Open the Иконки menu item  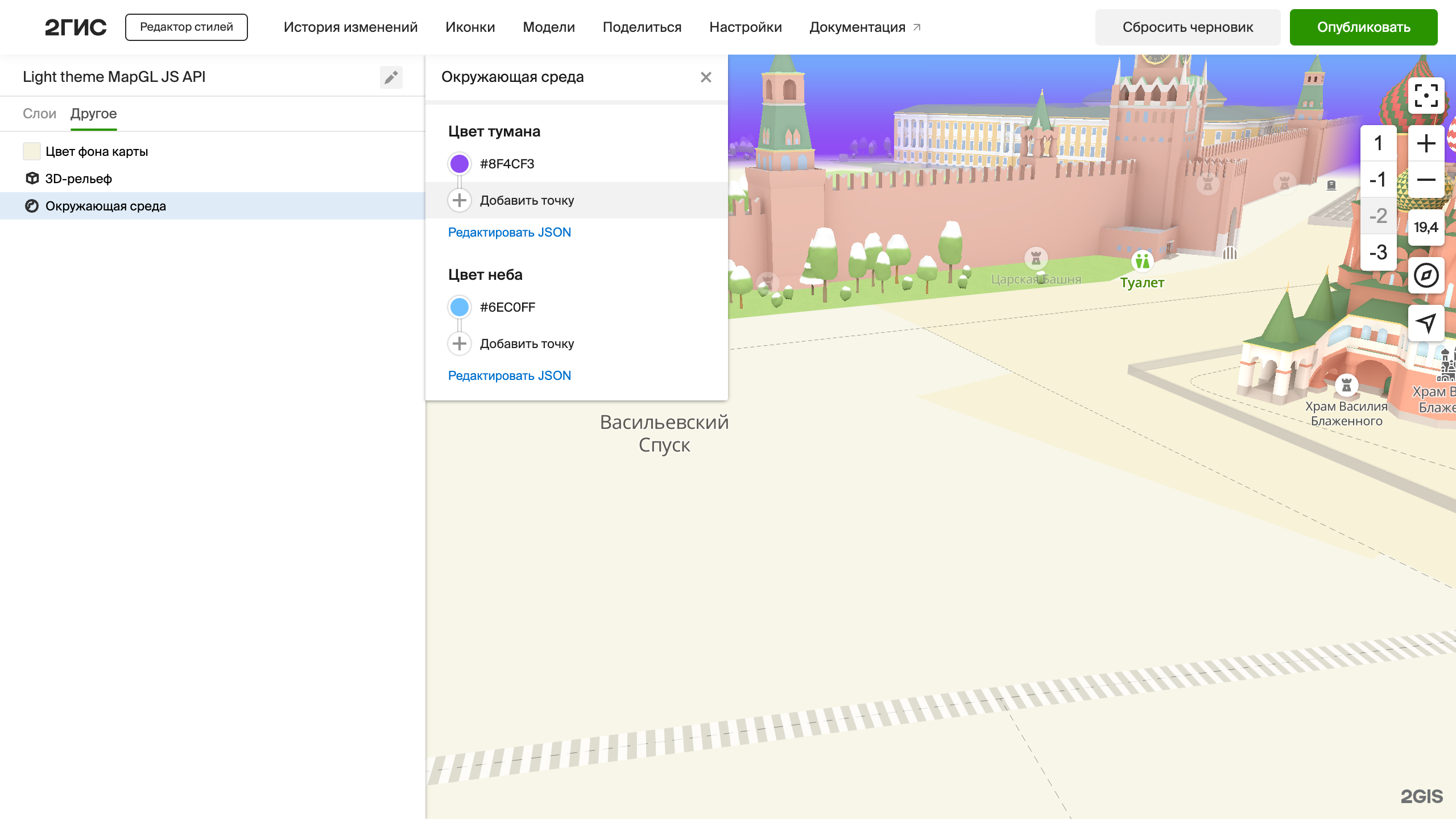(x=470, y=27)
